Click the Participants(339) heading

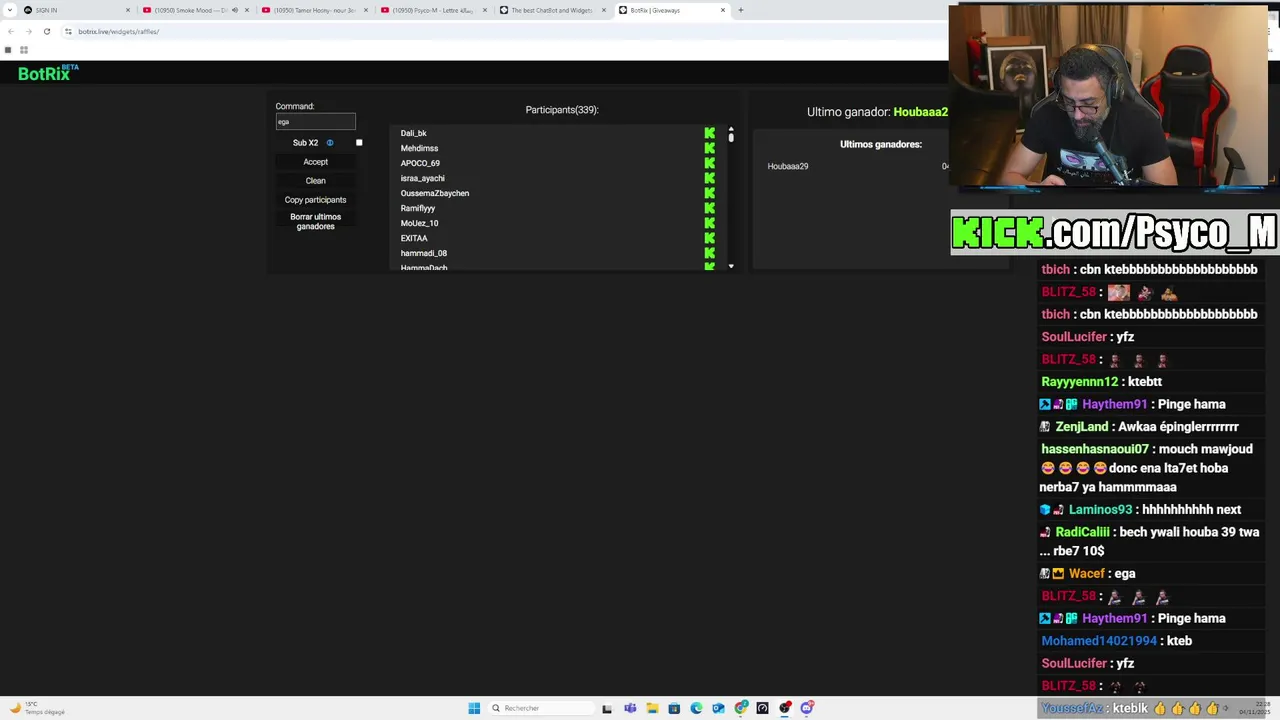point(562,110)
